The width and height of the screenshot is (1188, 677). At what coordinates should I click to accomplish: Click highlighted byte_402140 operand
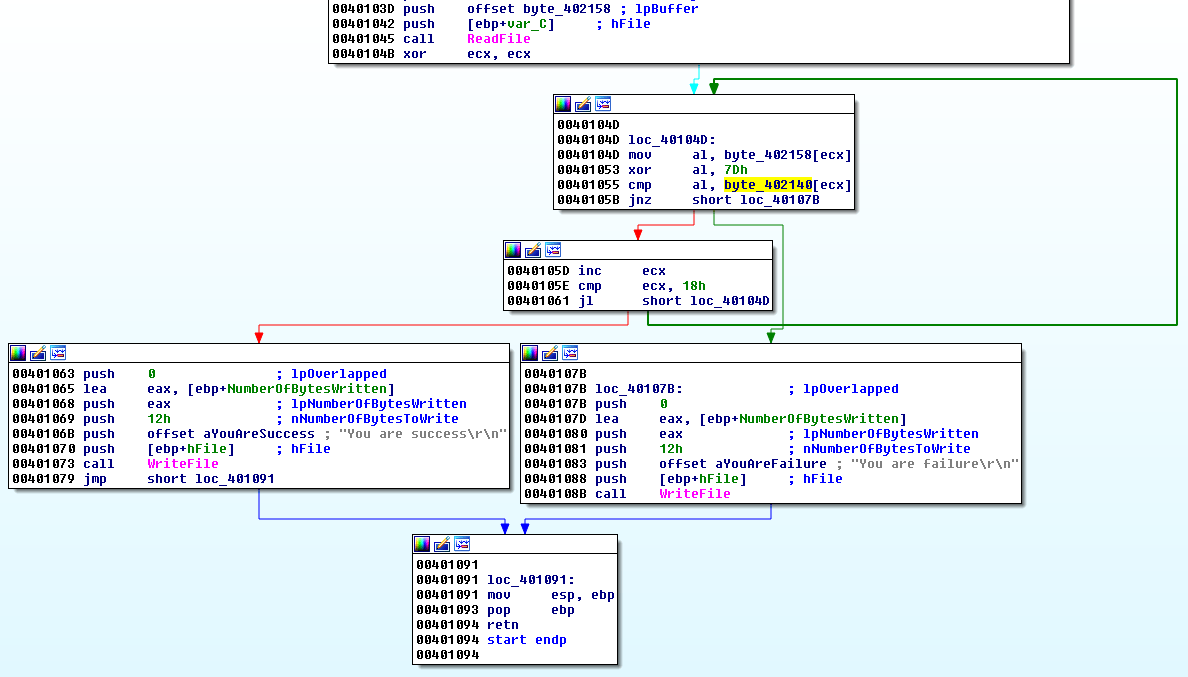768,185
